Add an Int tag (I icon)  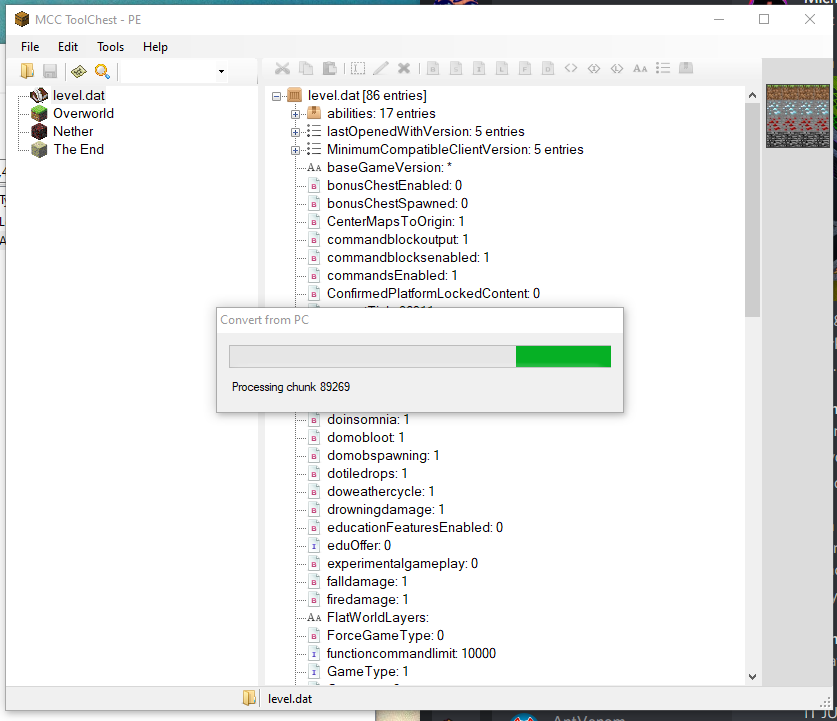tap(479, 68)
